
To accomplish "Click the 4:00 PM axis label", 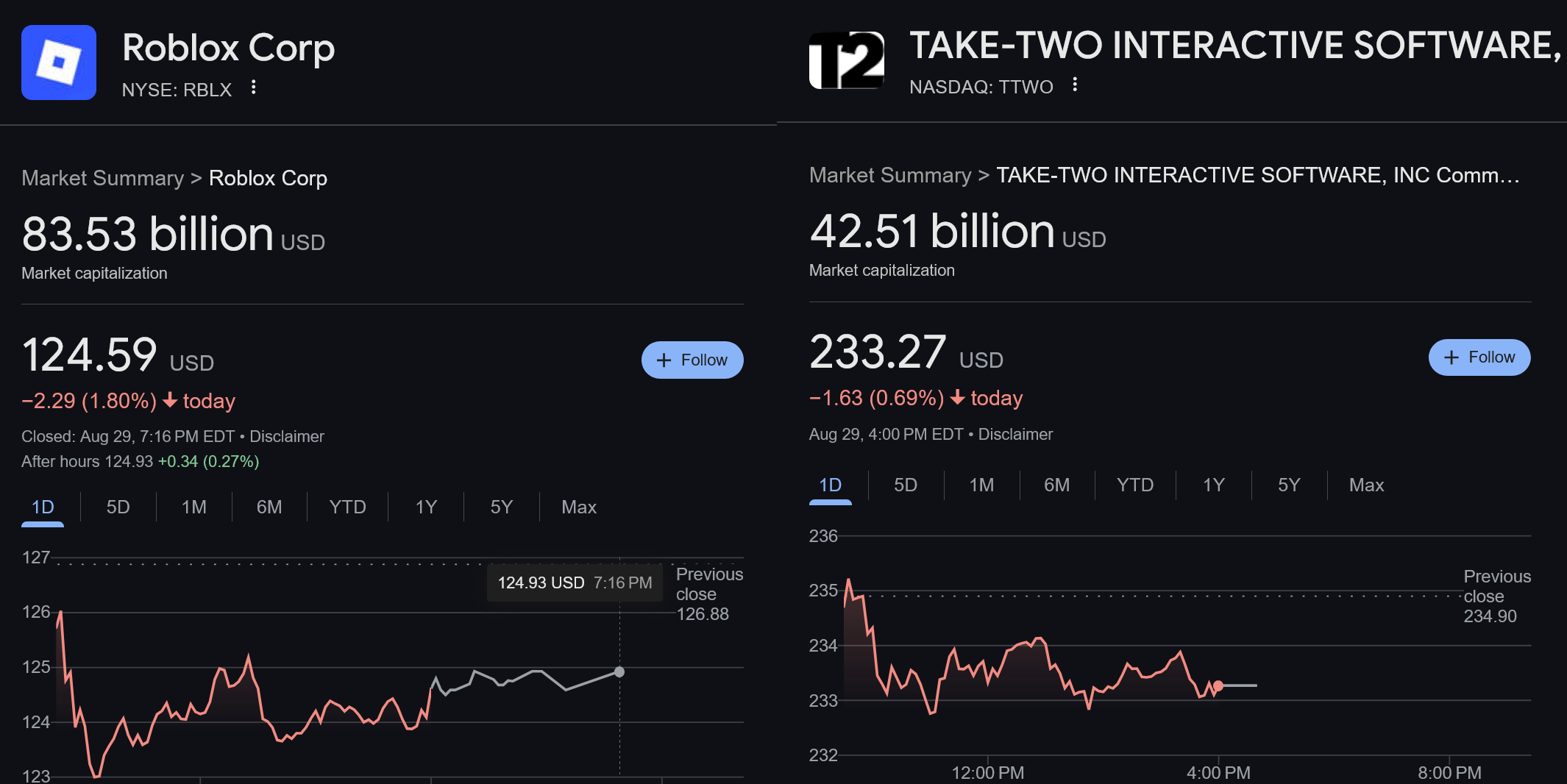I will point(1218,772).
